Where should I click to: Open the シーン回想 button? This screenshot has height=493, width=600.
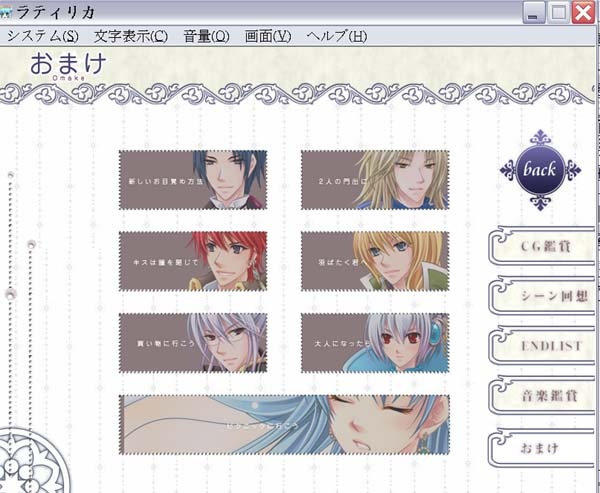pos(542,295)
